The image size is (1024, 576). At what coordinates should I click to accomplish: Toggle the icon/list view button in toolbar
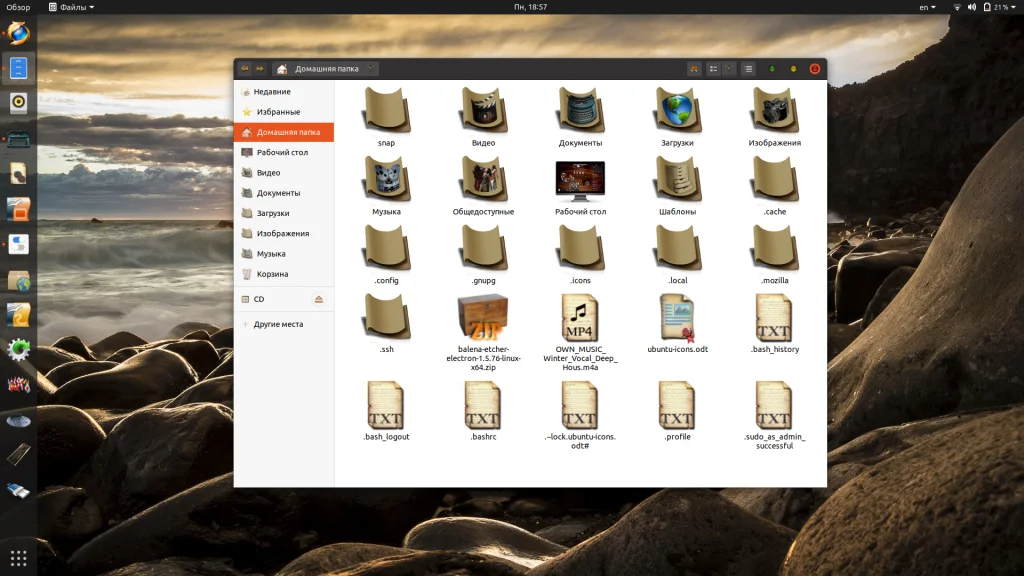[x=713, y=69]
